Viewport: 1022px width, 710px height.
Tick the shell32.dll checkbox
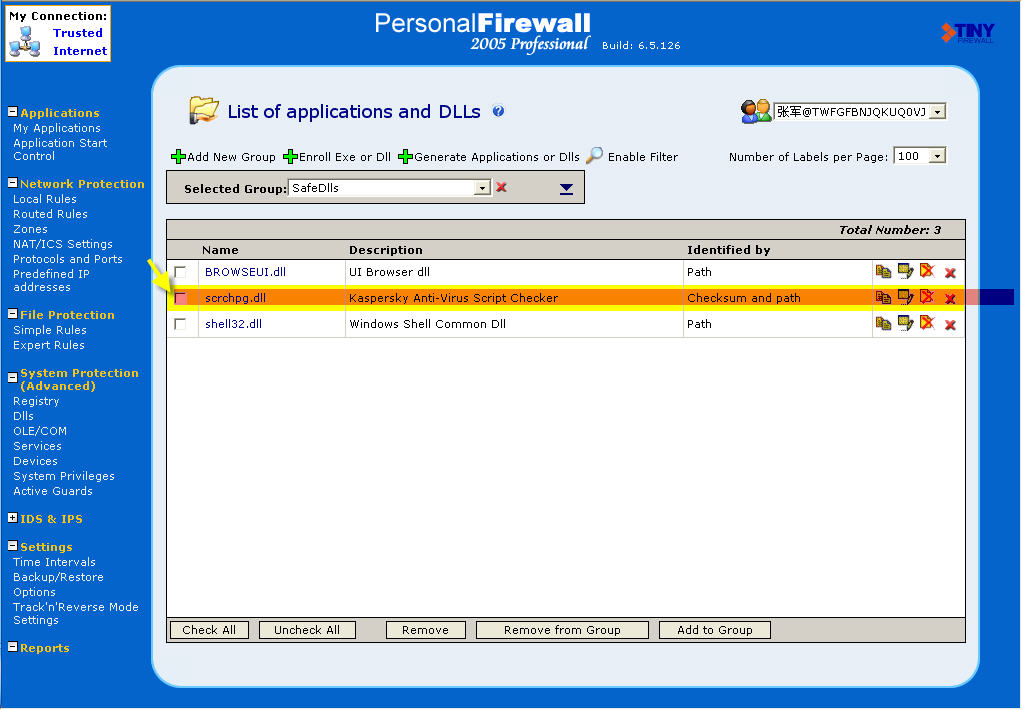181,324
